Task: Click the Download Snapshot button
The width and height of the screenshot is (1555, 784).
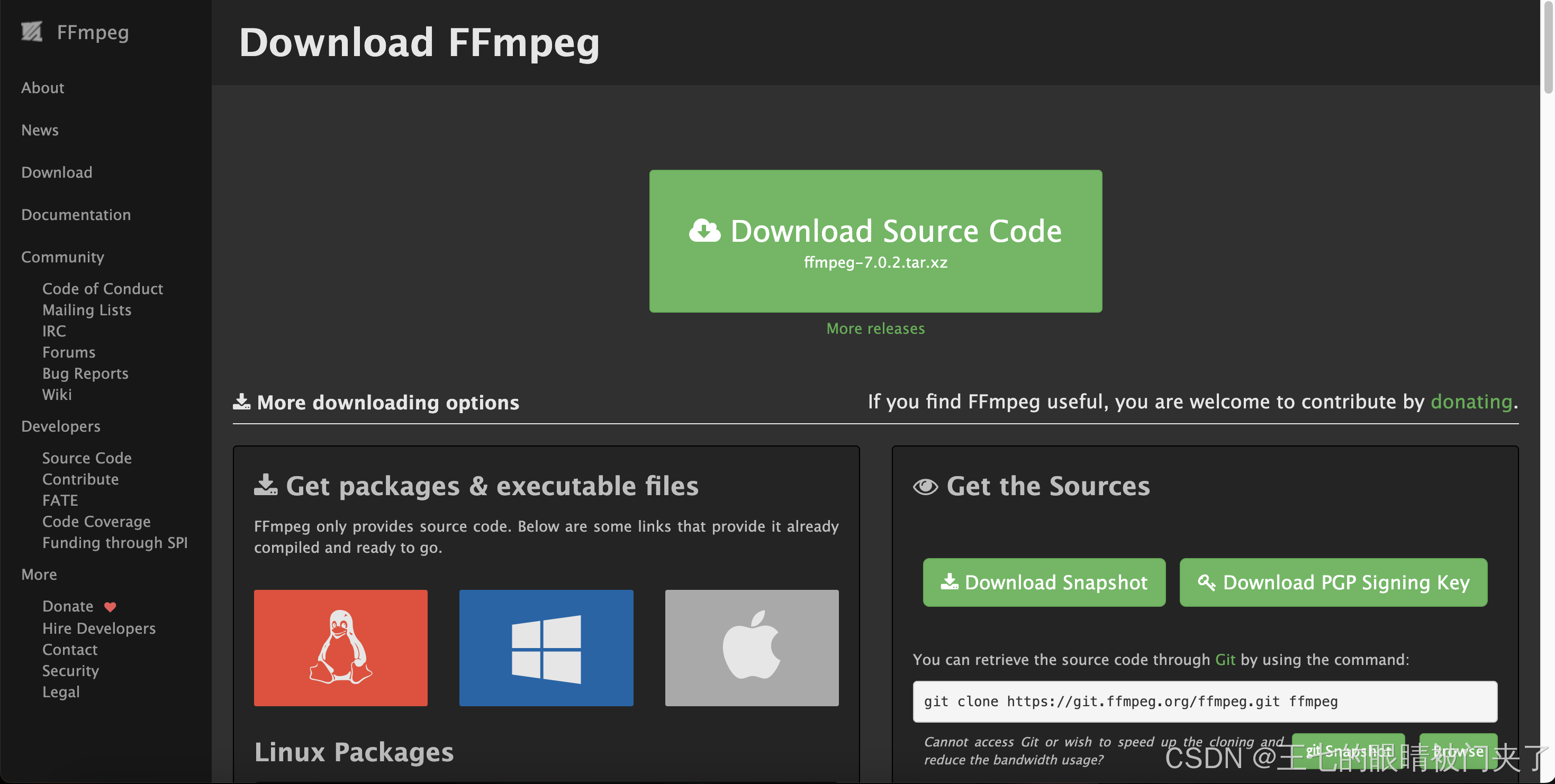Action: point(1044,582)
